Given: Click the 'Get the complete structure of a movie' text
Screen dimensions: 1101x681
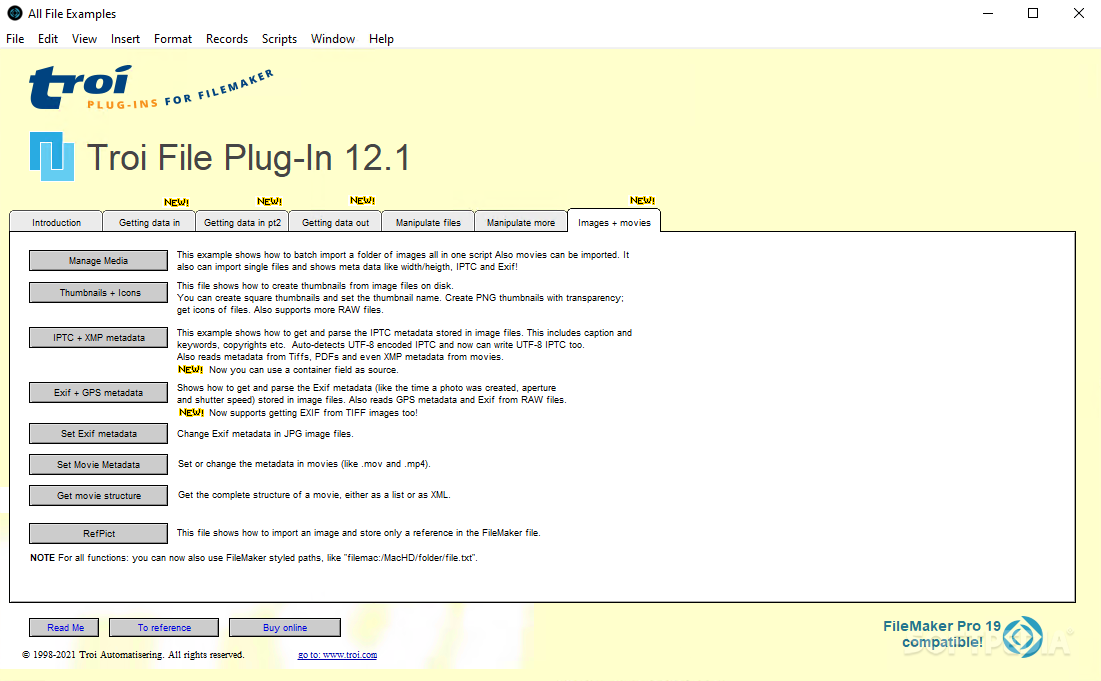Looking at the screenshot, I should [314, 495].
